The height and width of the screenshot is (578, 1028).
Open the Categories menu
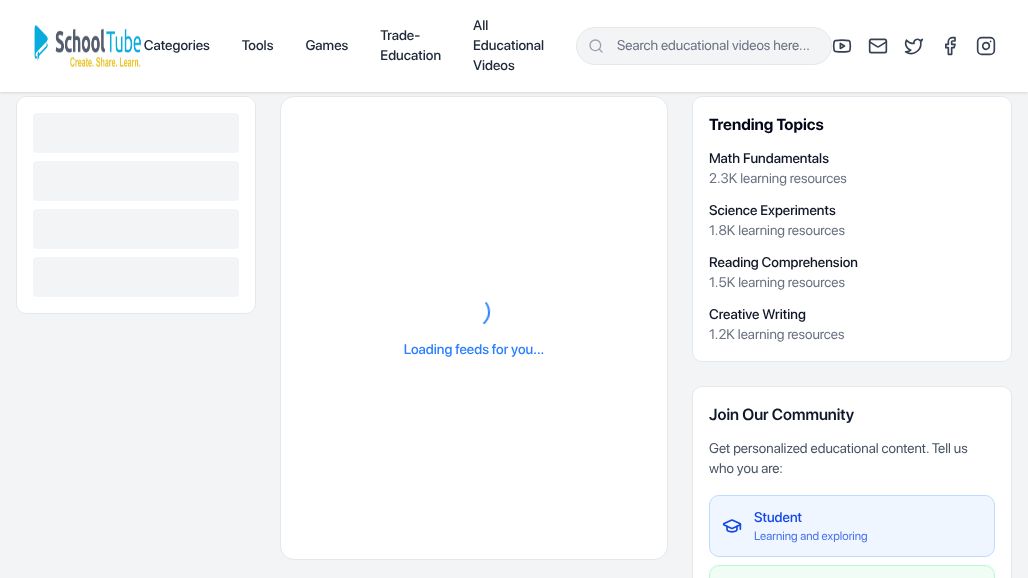click(176, 46)
